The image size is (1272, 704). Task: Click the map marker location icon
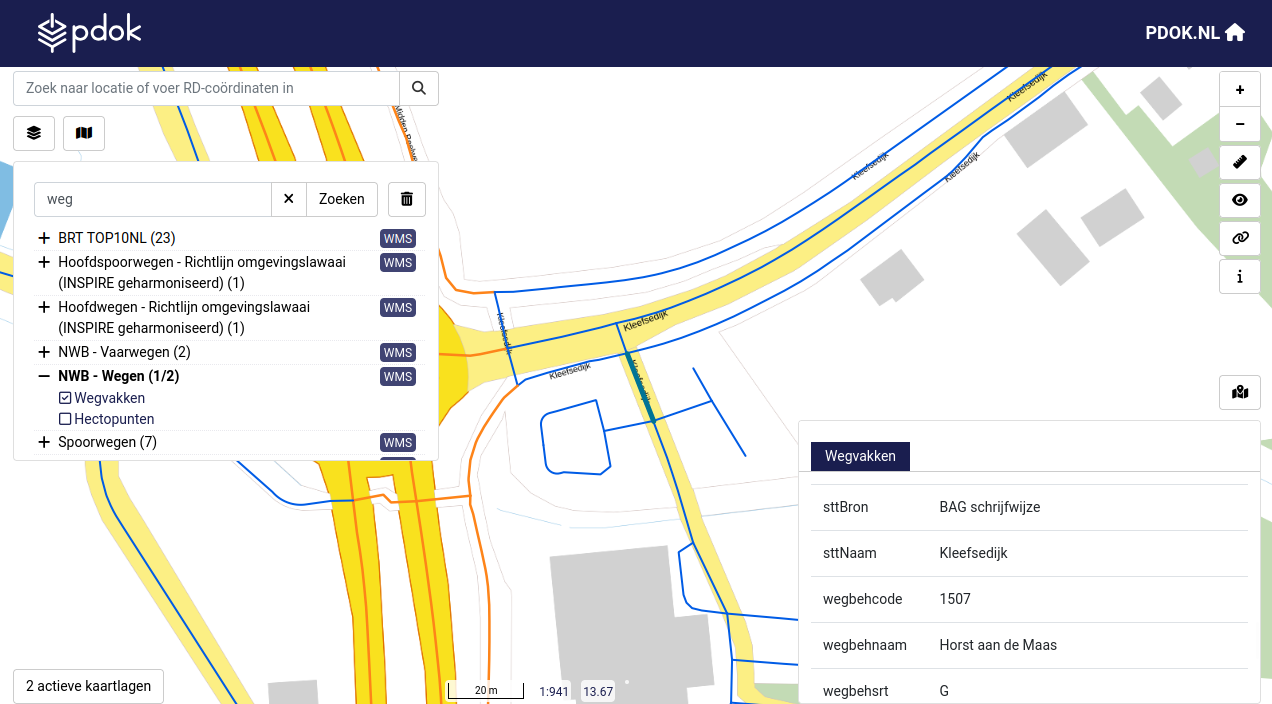(x=1240, y=392)
